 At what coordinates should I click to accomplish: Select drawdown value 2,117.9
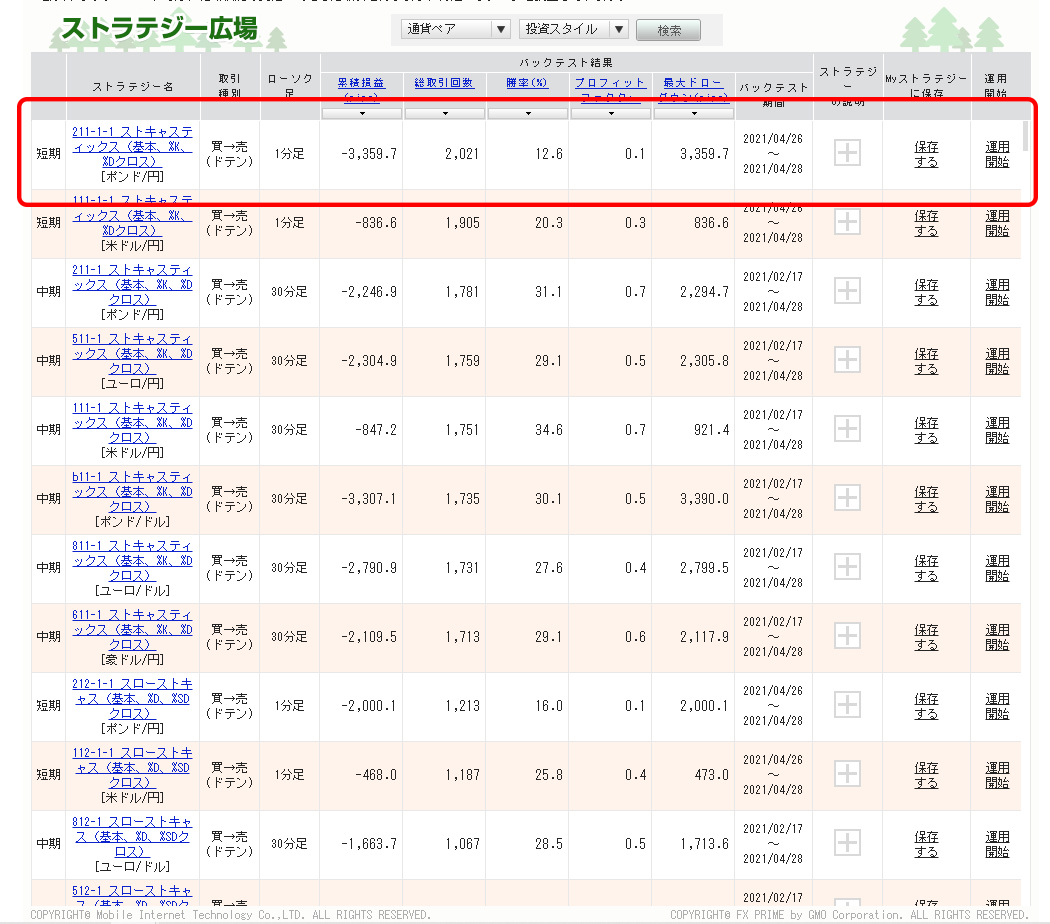704,637
